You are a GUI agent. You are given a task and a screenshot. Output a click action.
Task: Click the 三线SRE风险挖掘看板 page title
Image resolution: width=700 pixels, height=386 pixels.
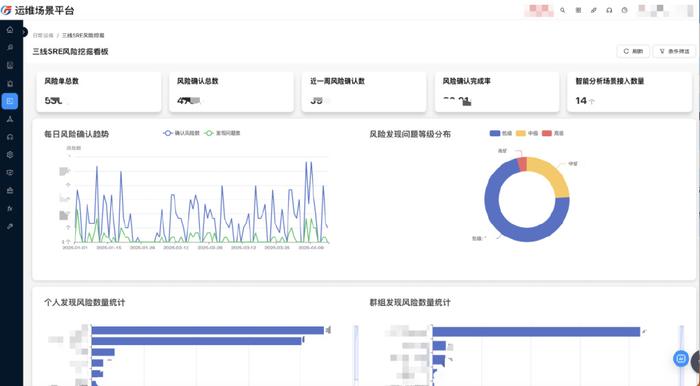click(71, 52)
